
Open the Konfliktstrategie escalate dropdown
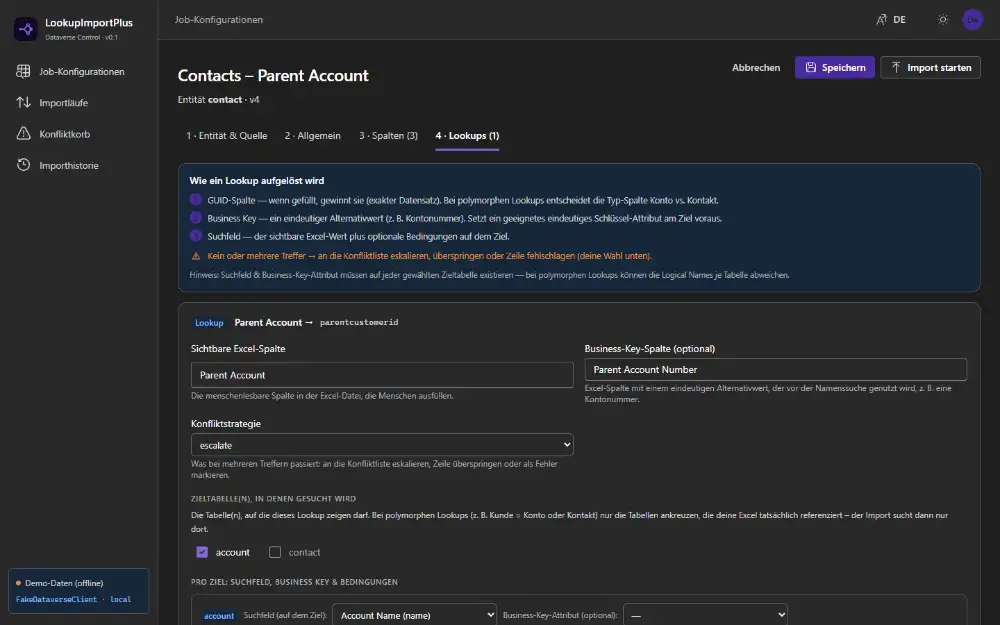coord(382,445)
